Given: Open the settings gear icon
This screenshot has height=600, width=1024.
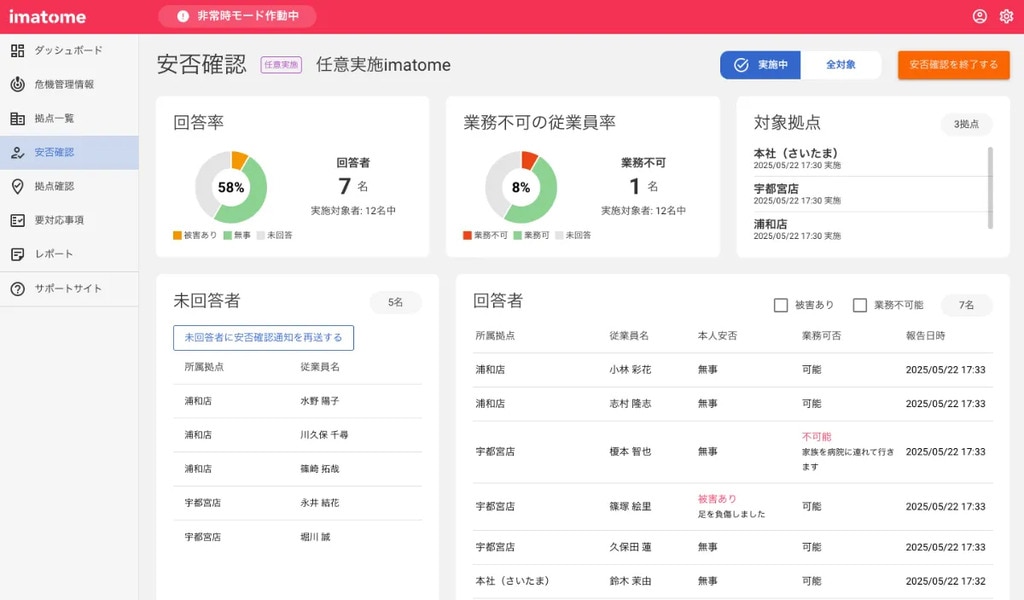Looking at the screenshot, I should click(1006, 16).
